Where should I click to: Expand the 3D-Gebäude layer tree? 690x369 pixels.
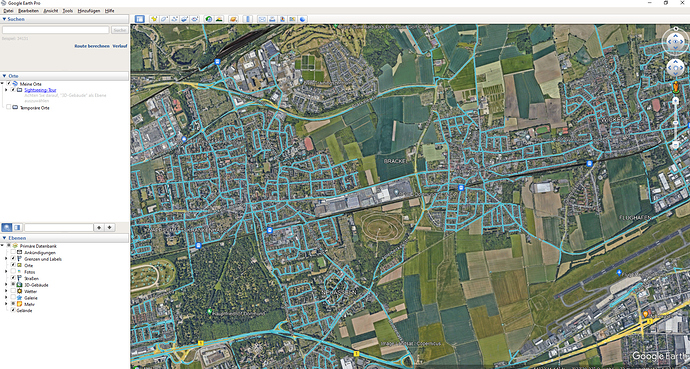pyautogui.click(x=6, y=285)
